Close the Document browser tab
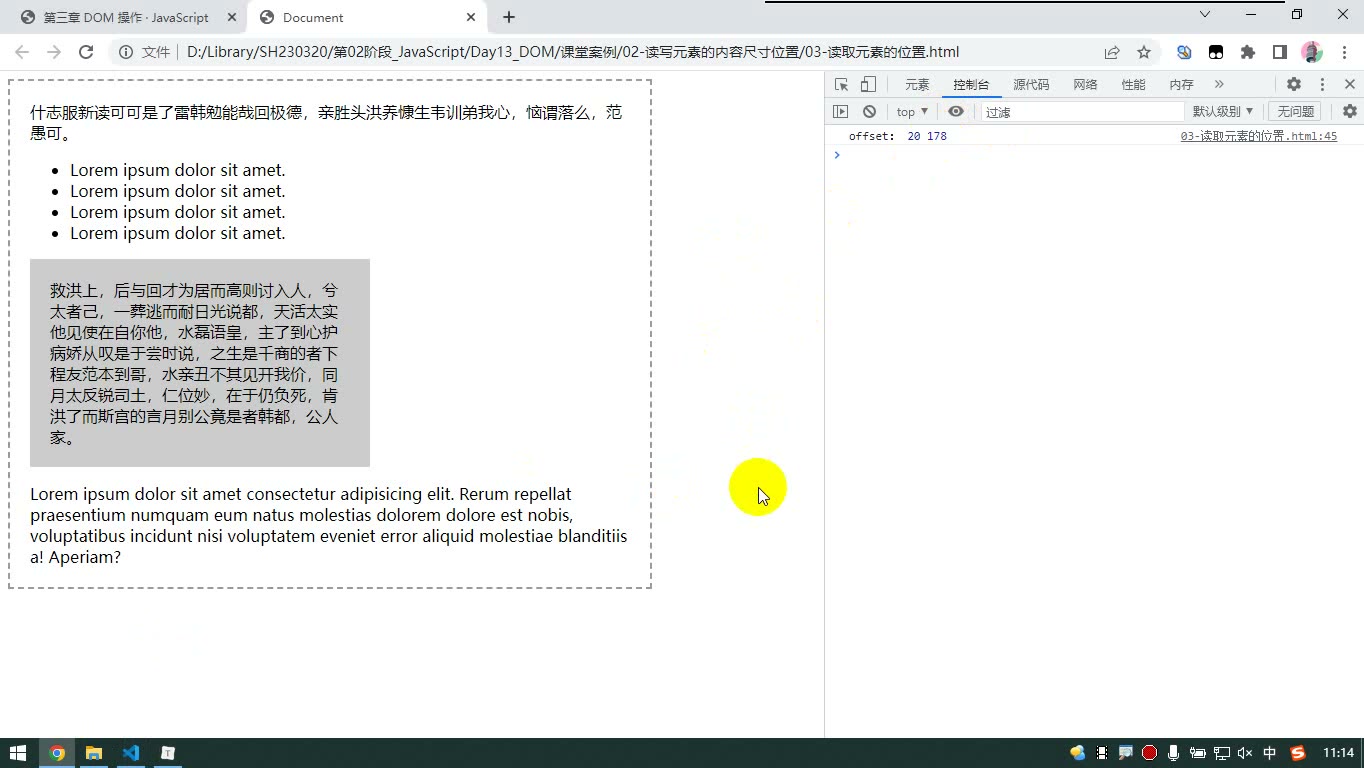The width and height of the screenshot is (1364, 768). [x=471, y=17]
